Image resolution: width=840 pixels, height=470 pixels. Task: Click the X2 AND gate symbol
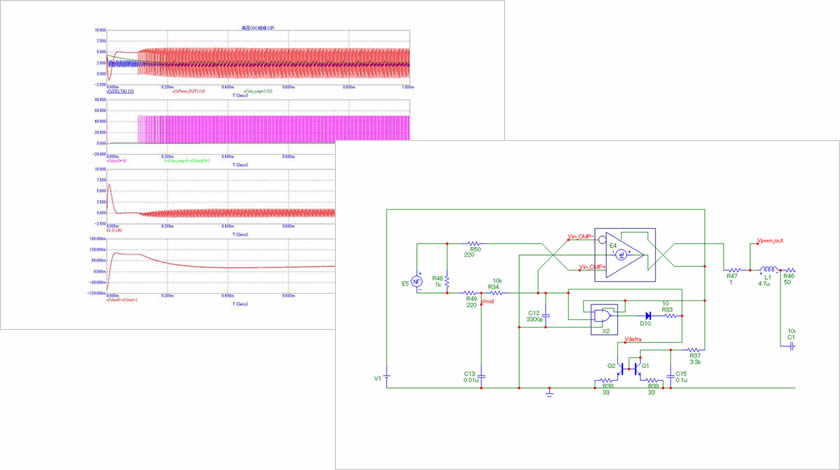pyautogui.click(x=602, y=316)
